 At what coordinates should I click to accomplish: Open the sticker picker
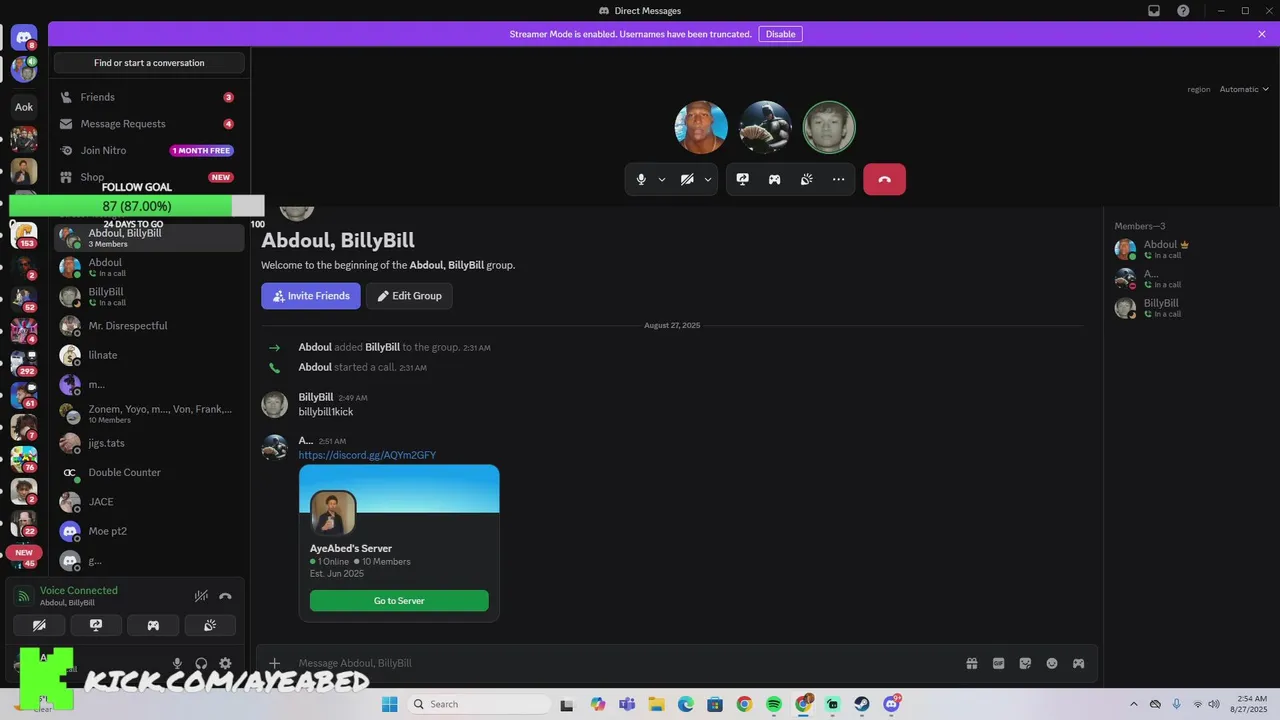[1025, 663]
